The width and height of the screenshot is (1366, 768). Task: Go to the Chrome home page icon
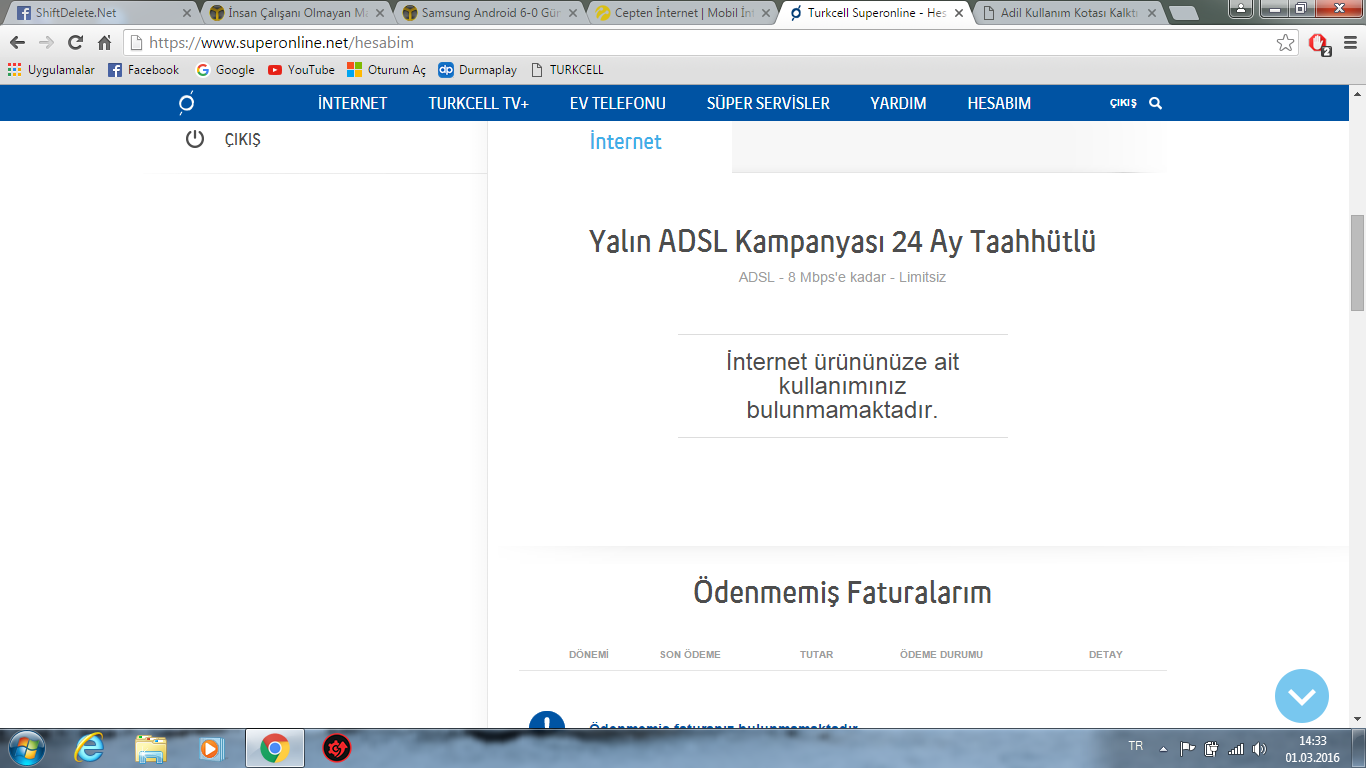[104, 43]
